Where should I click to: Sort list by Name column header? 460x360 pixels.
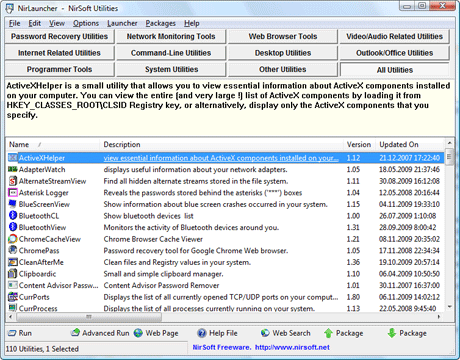(x=53, y=145)
